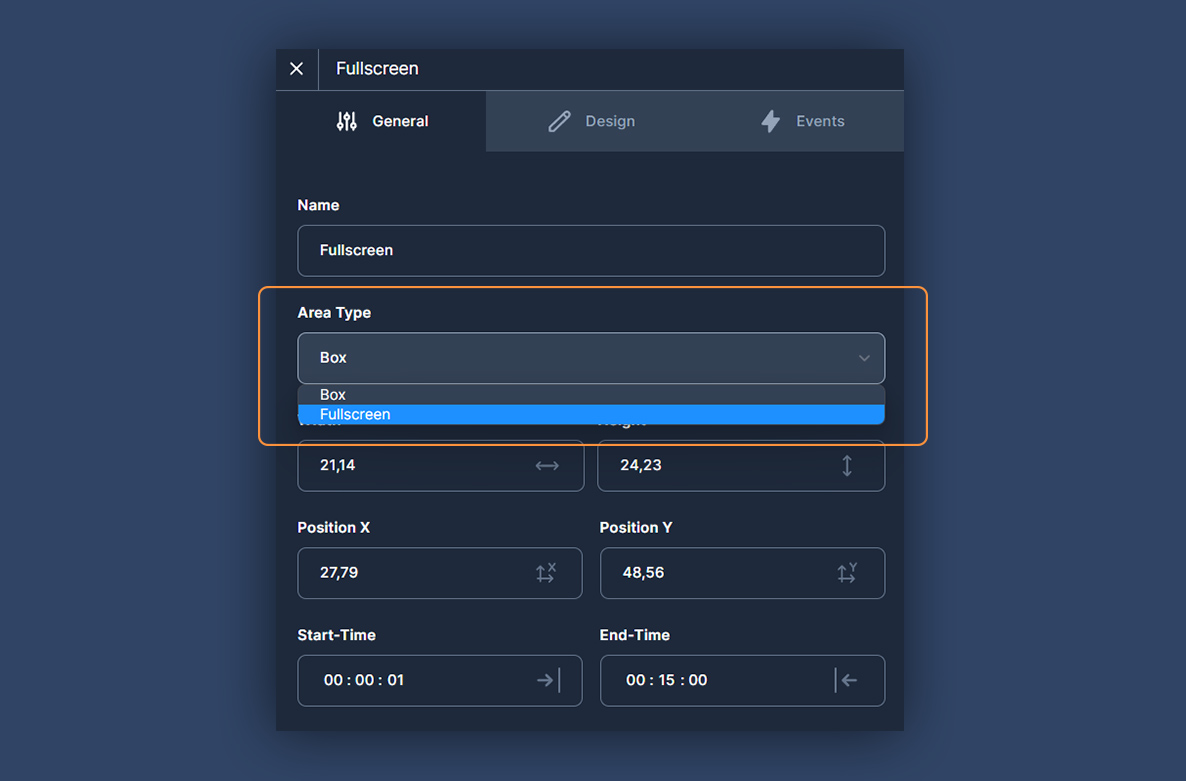This screenshot has height=781, width=1186.
Task: Click the width field showing 21,14
Action: 440,465
